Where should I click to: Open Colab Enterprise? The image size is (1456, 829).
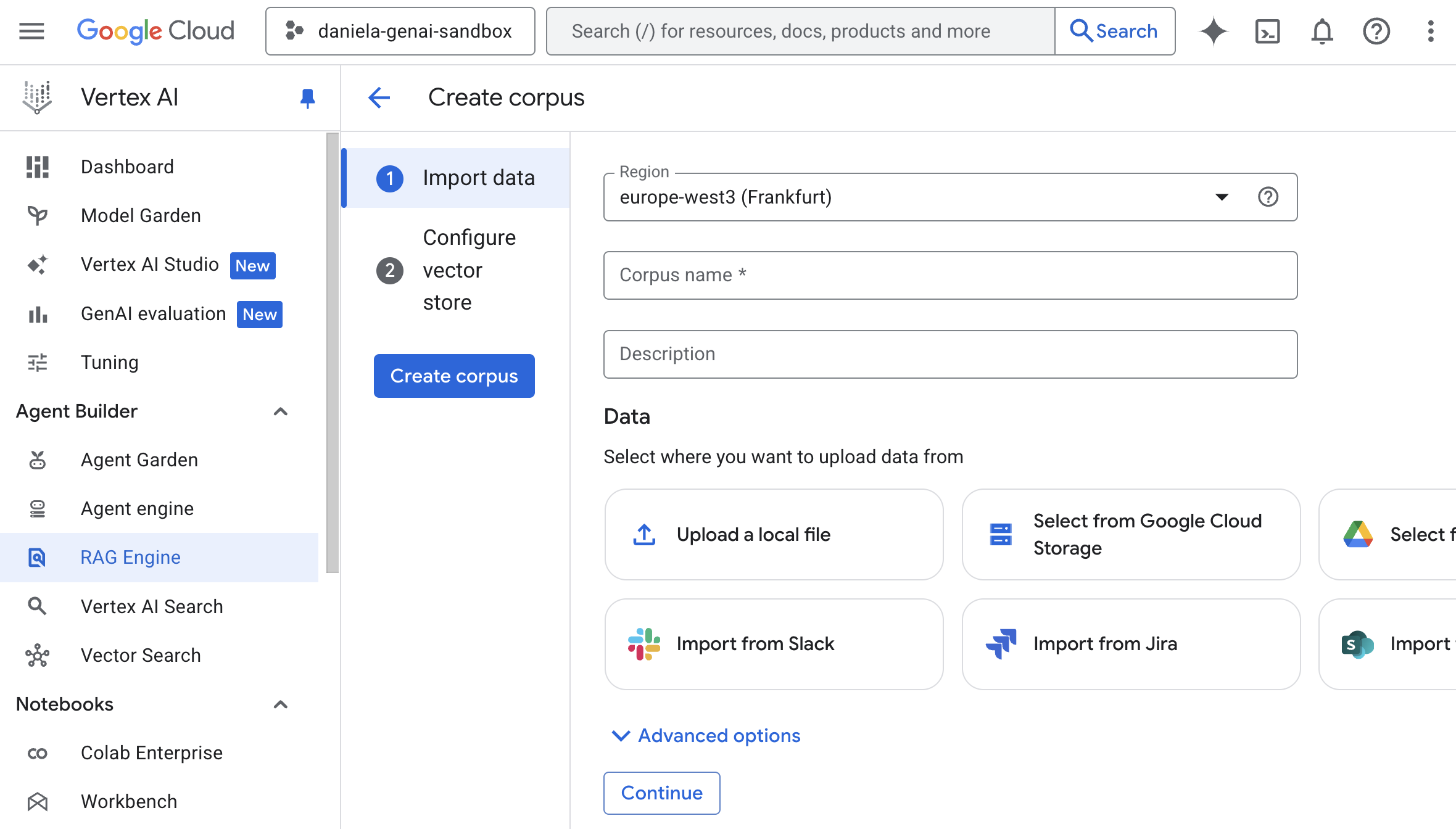pos(159,753)
